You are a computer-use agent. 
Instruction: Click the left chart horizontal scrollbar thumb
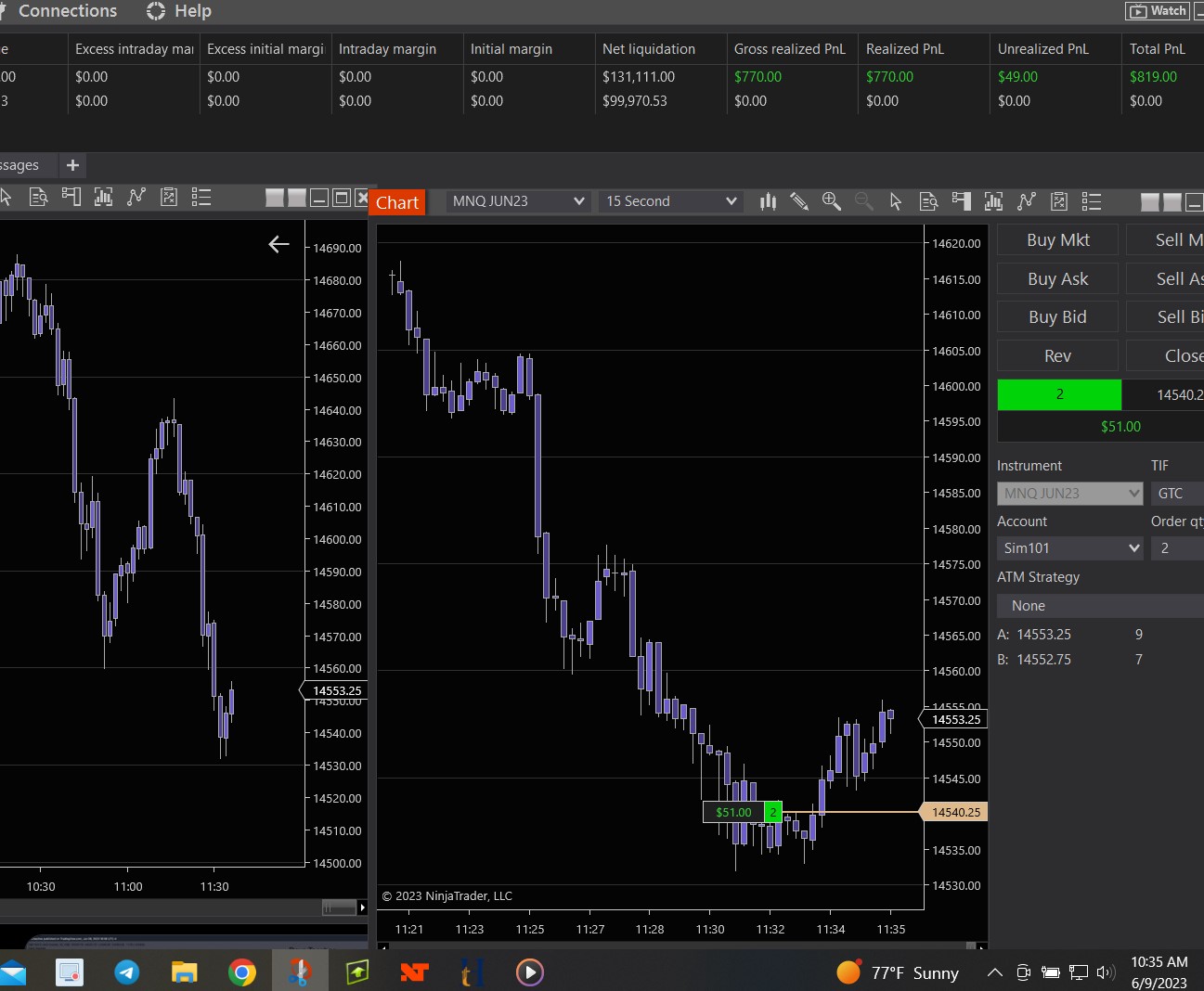pos(339,907)
